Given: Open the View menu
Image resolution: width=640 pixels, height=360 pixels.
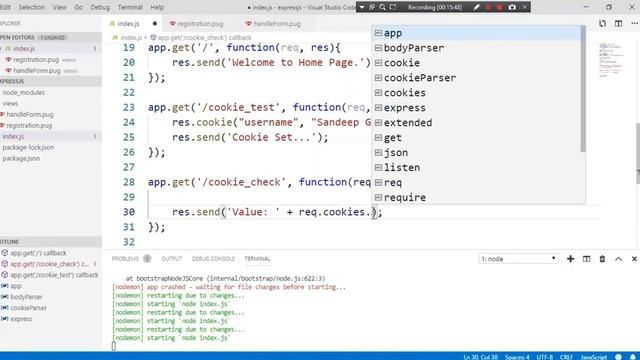Looking at the screenshot, I should pos(59,7).
